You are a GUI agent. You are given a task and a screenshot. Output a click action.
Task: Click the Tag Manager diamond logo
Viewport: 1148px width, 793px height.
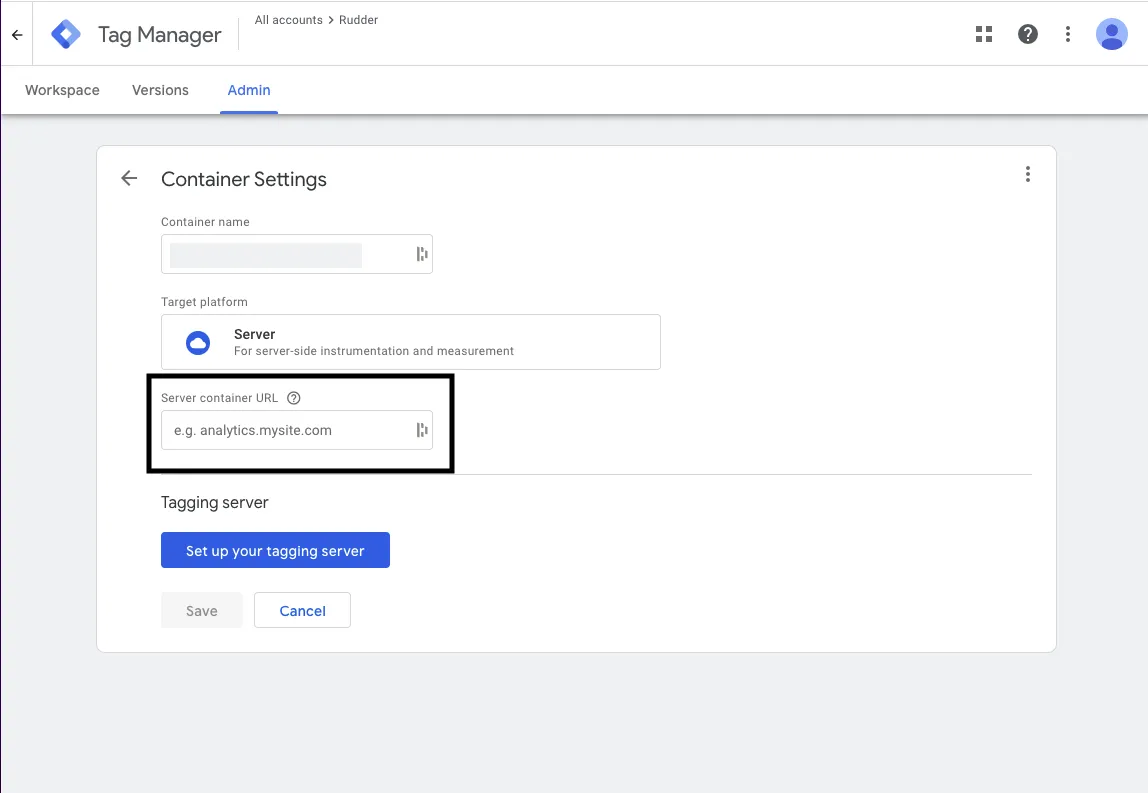(x=66, y=34)
